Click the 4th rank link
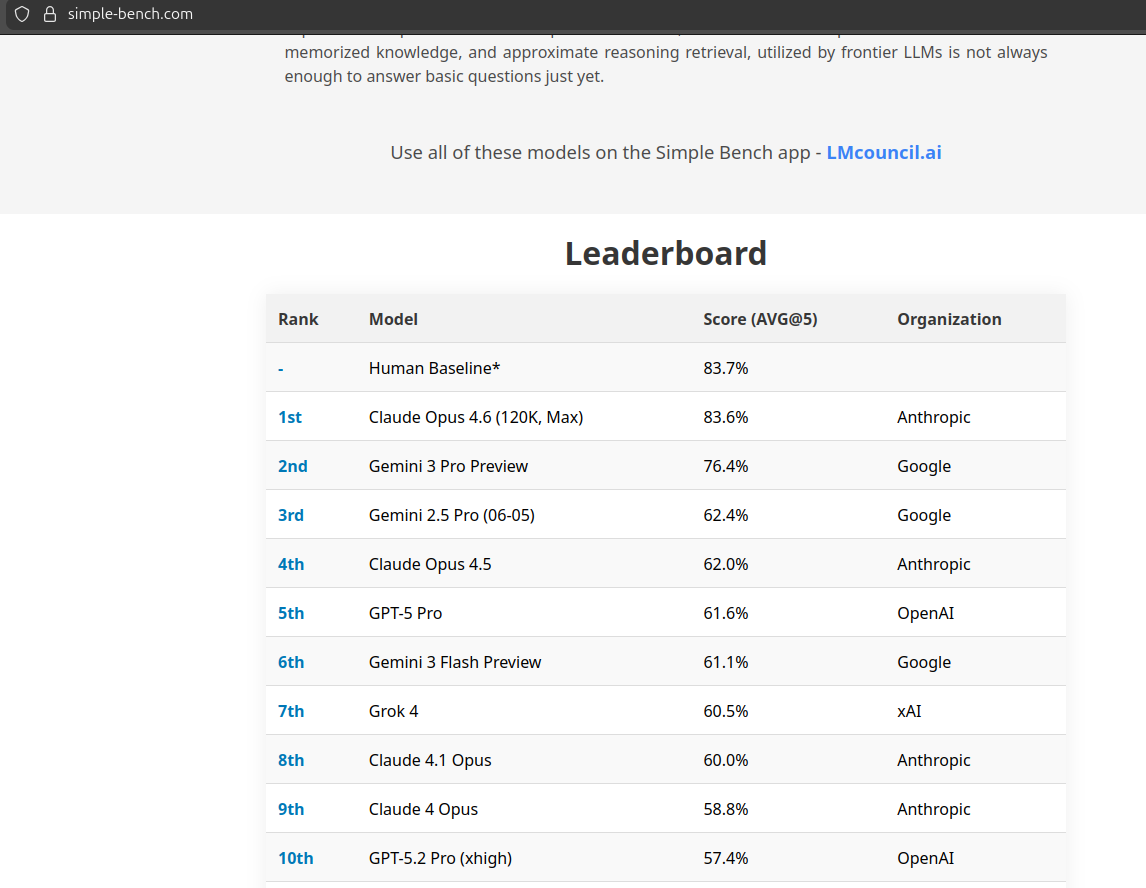 (291, 564)
